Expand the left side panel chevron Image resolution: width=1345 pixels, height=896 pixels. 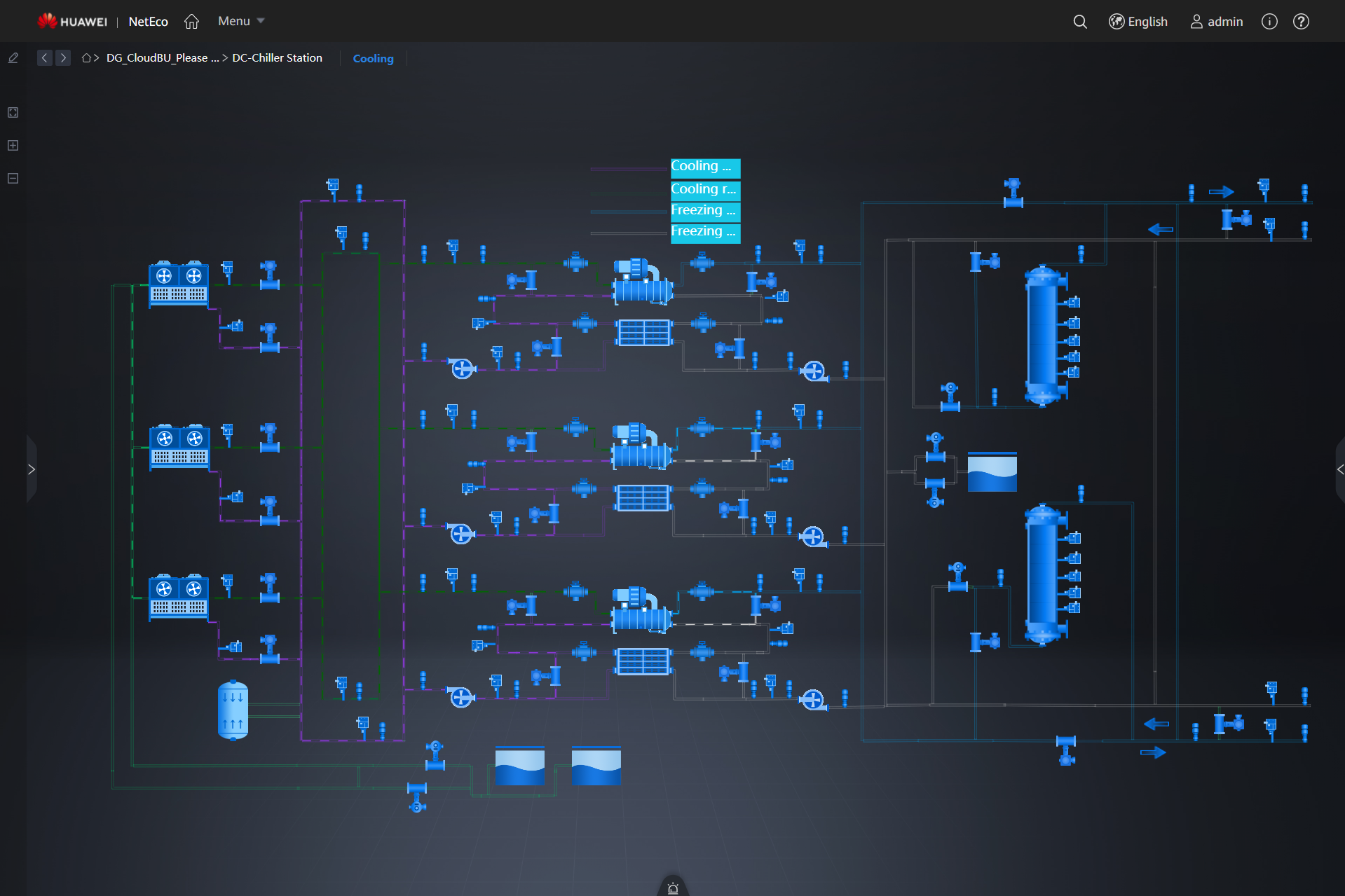[32, 469]
